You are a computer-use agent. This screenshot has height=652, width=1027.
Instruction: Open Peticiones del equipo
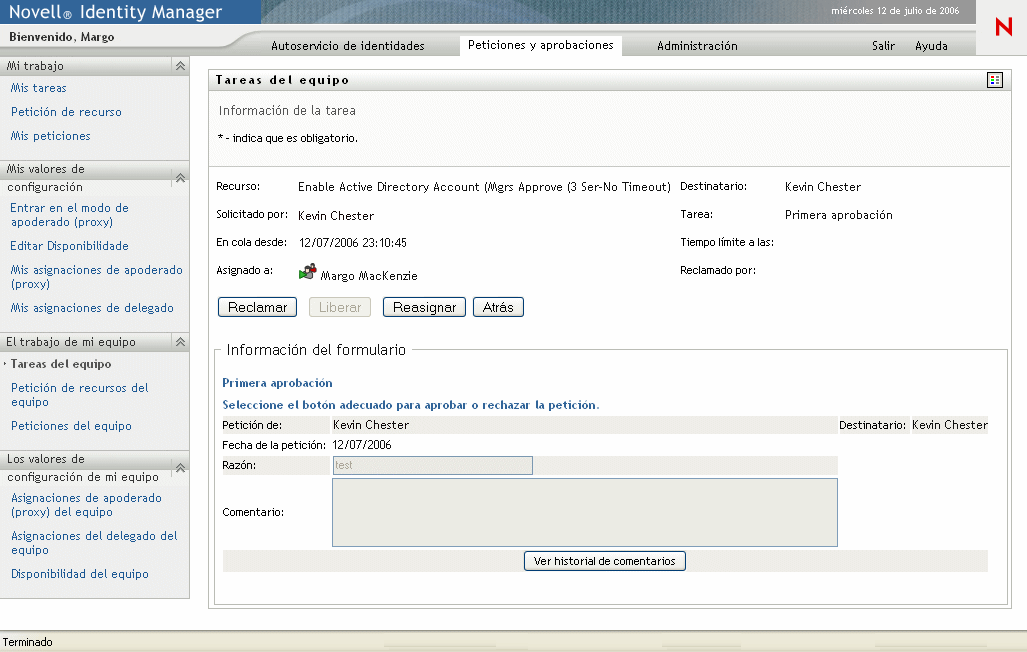tap(71, 426)
